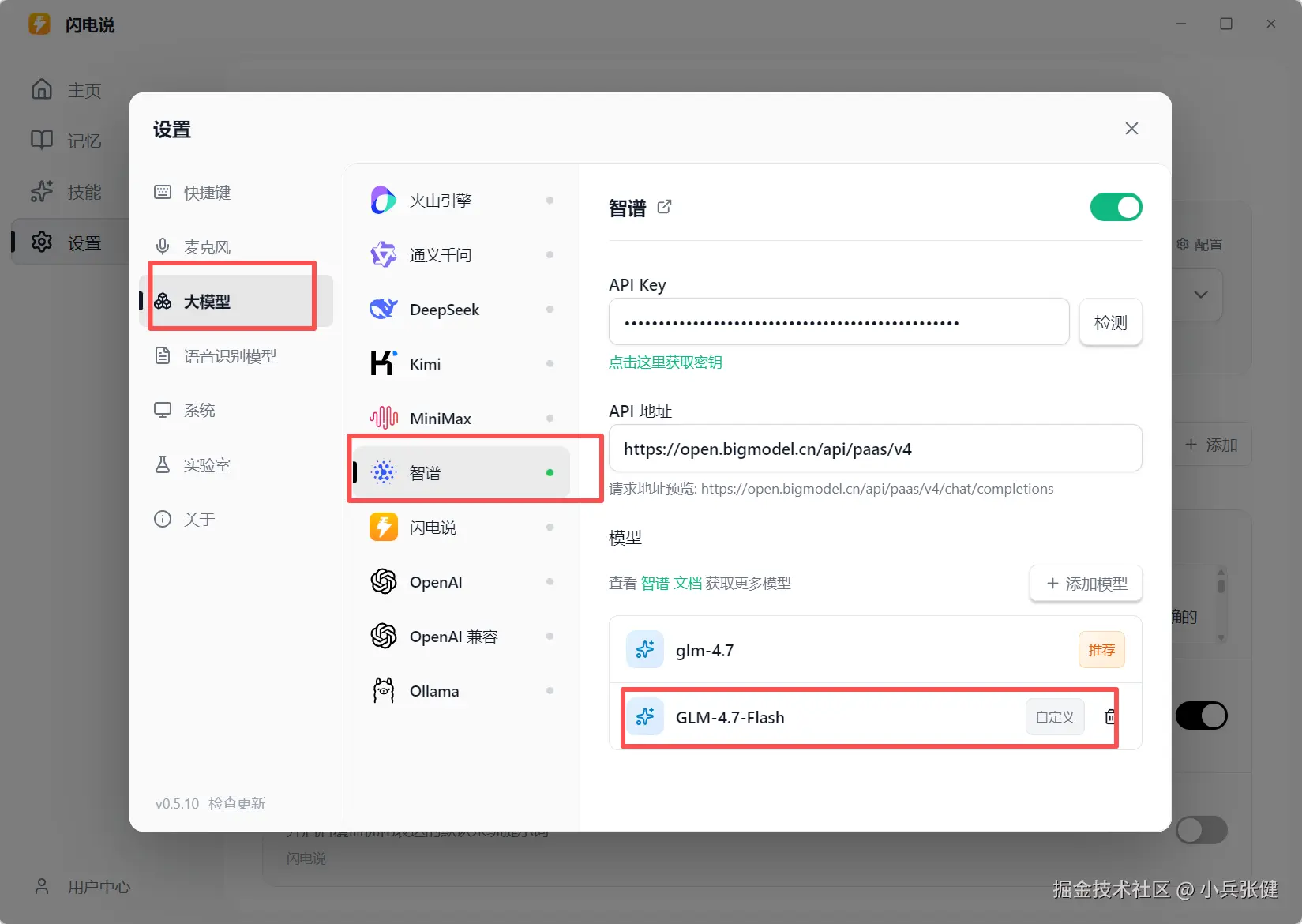Open the 火山引擎 provider icon
The height and width of the screenshot is (924, 1302).
point(384,201)
